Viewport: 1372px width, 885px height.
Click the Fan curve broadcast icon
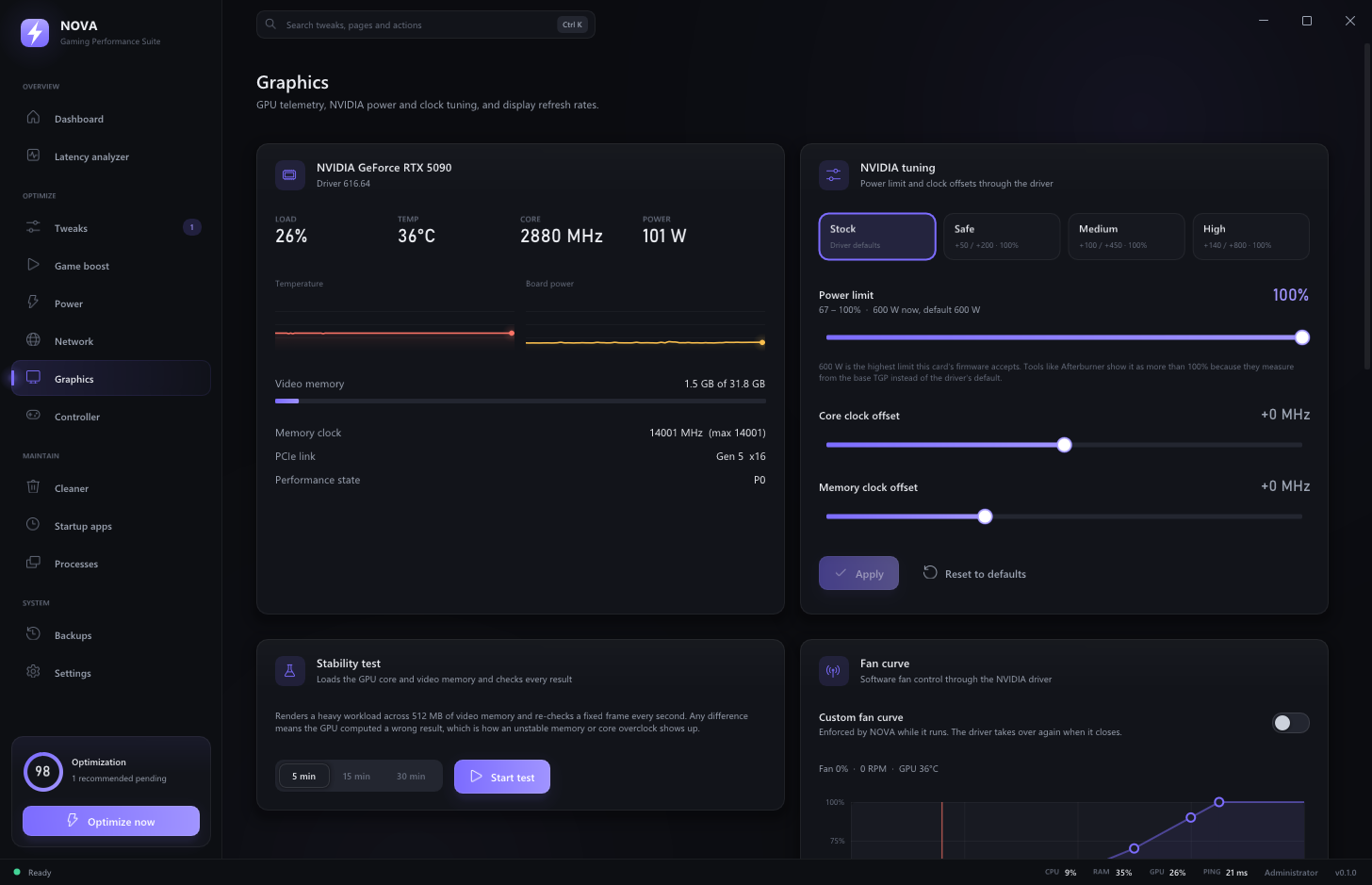click(833, 670)
